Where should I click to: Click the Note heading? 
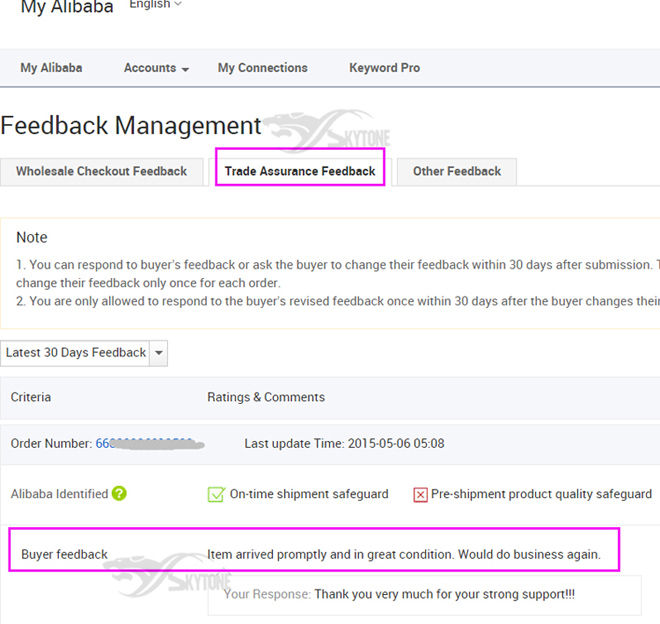32,237
